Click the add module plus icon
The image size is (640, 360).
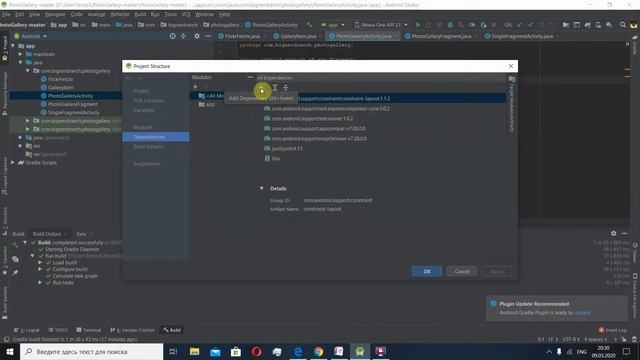[x=195, y=87]
